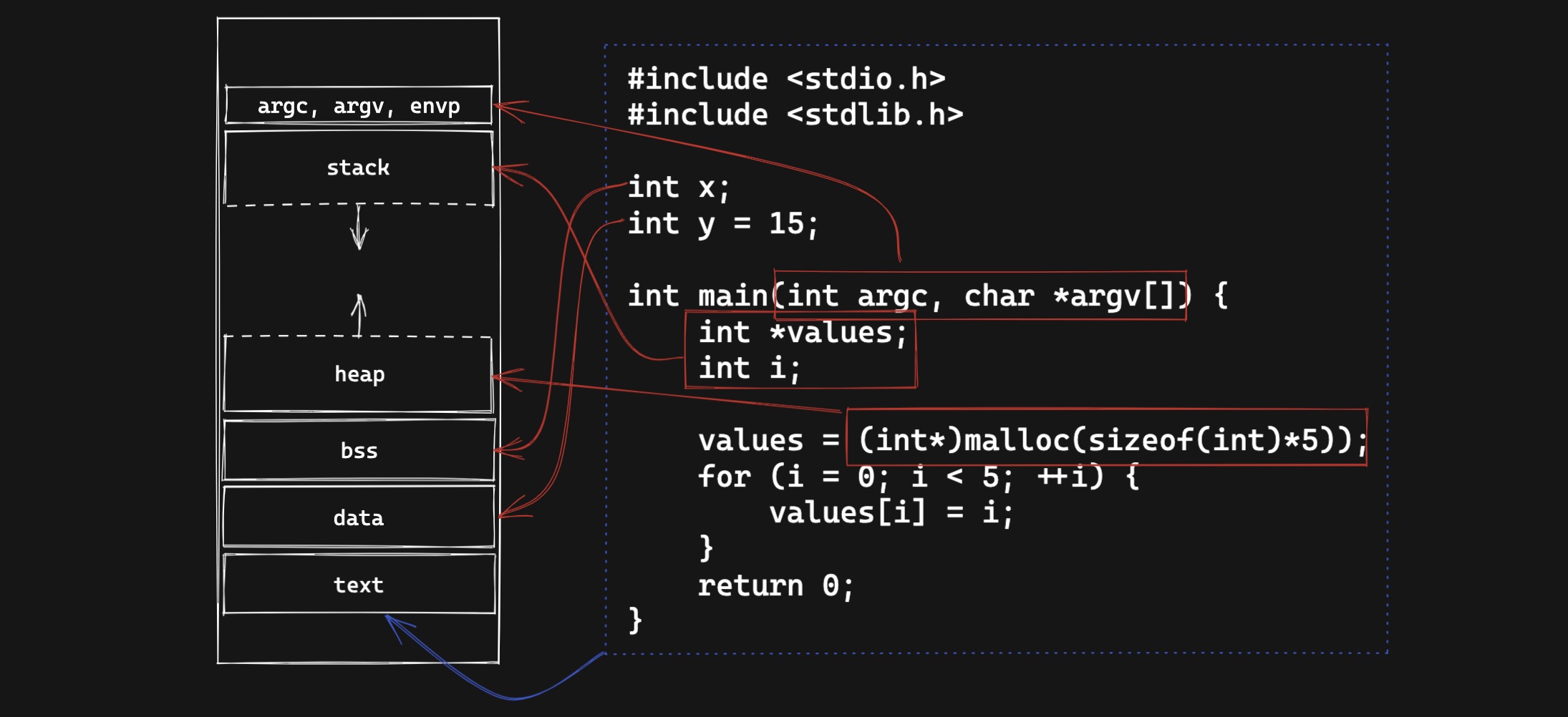Image resolution: width=1568 pixels, height=717 pixels.
Task: Click the red arrowhead at argc box
Action: [503, 107]
